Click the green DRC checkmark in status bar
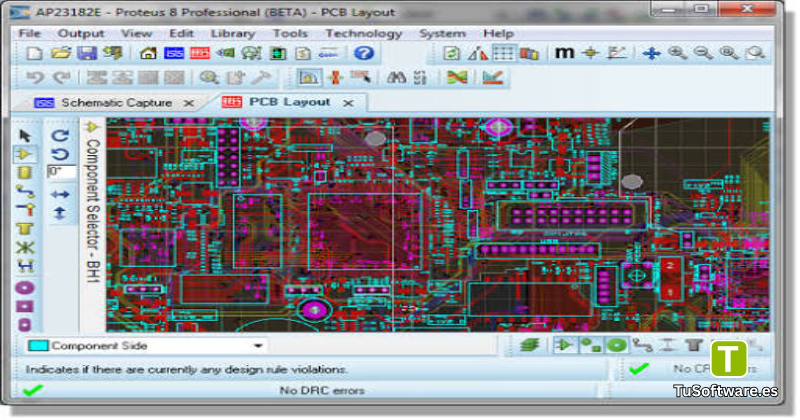 [33, 391]
